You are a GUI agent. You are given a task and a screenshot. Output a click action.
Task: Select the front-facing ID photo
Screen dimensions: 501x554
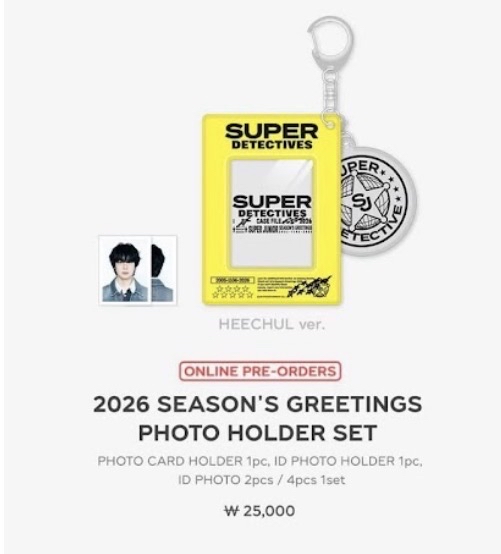click(125, 271)
